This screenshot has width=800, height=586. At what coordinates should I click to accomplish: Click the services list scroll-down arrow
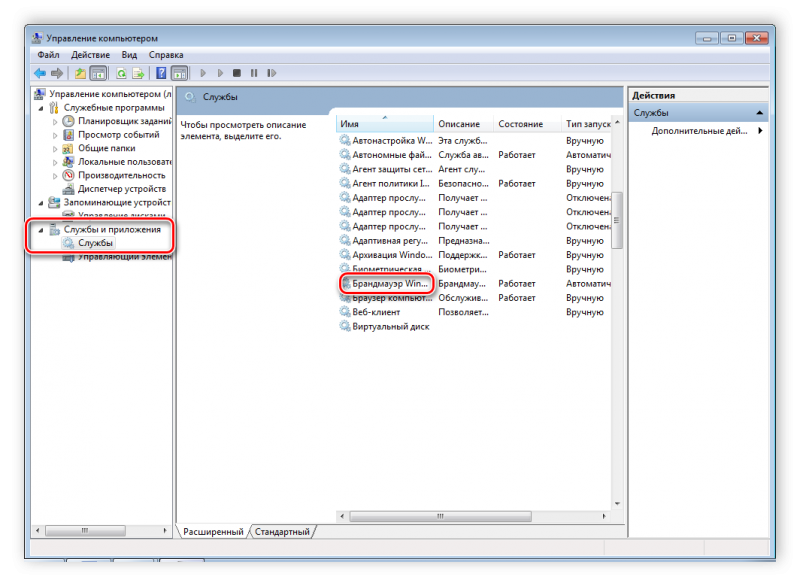tap(617, 503)
